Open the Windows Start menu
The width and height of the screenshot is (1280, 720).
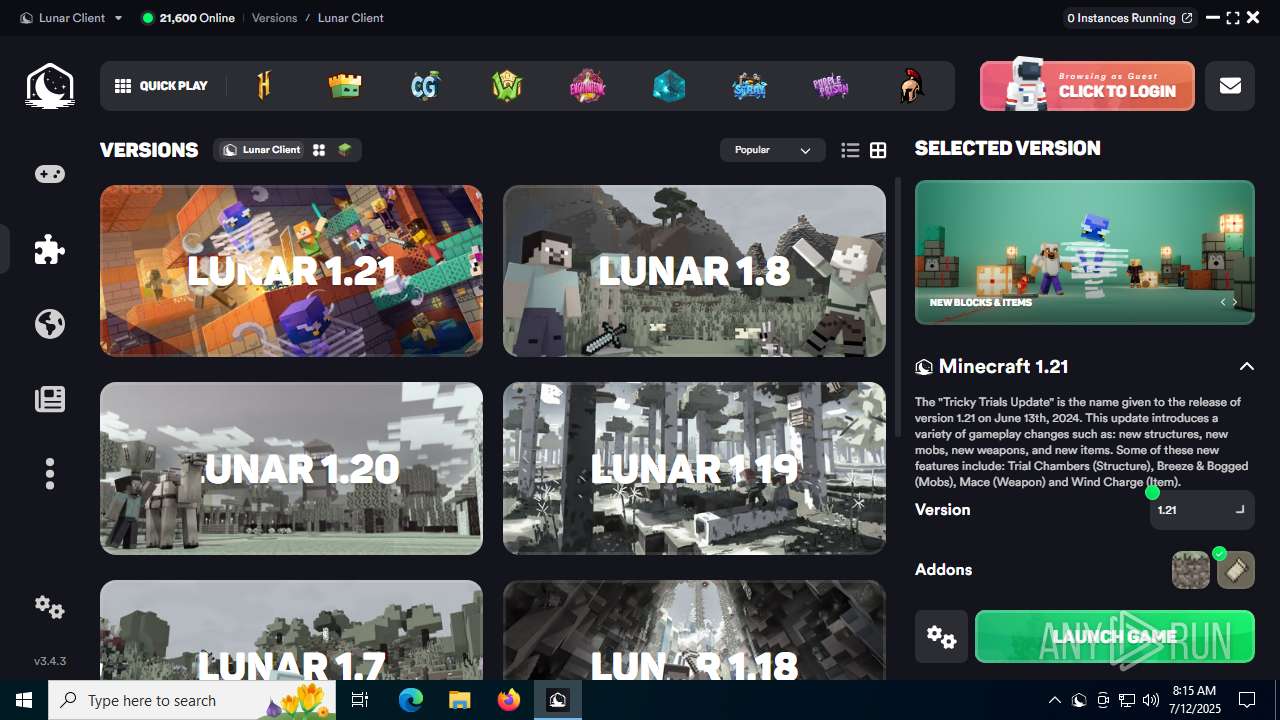24,700
